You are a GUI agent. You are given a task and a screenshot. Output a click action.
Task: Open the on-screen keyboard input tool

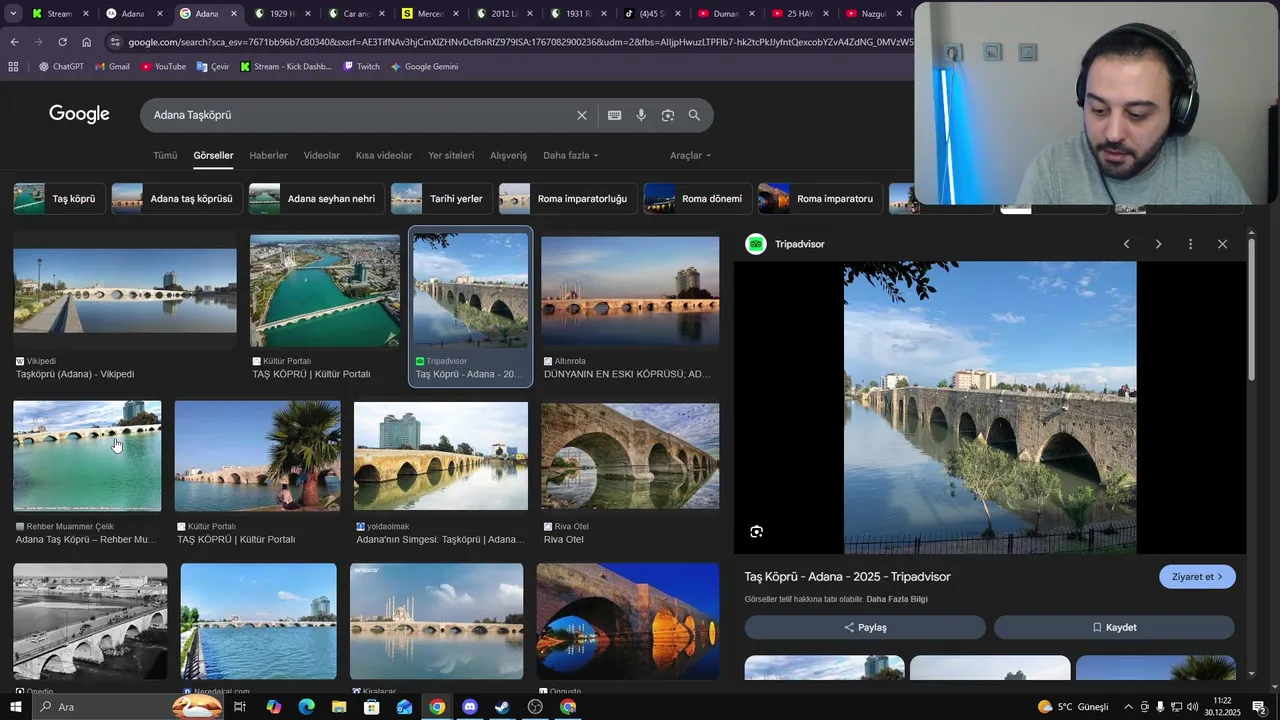[615, 115]
